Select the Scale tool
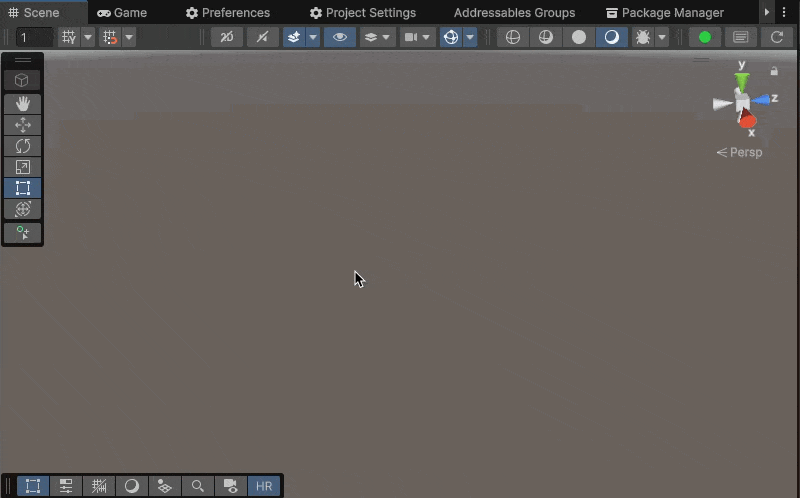This screenshot has height=498, width=800. click(23, 167)
